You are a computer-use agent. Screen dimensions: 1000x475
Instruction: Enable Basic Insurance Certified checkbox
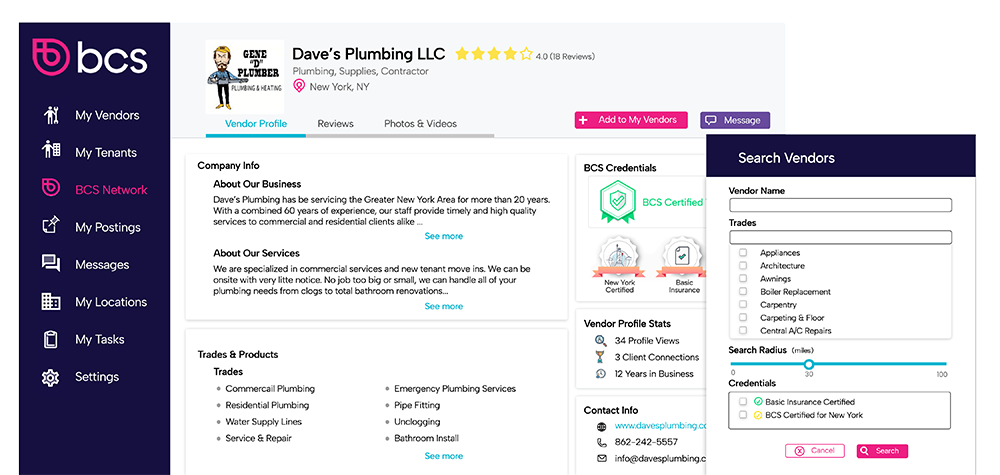[743, 402]
